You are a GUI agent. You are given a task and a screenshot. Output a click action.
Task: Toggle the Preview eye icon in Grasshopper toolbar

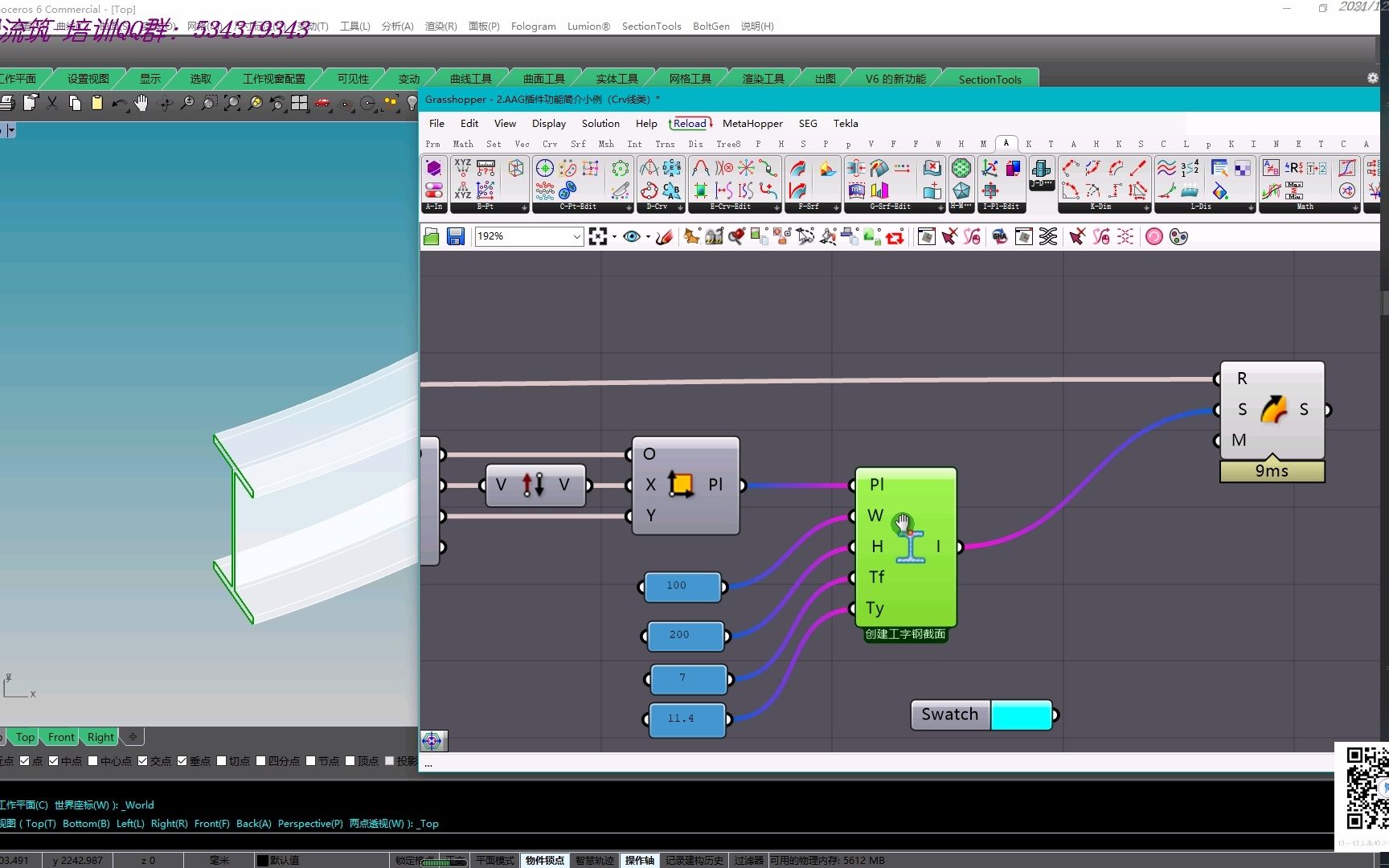[x=632, y=236]
